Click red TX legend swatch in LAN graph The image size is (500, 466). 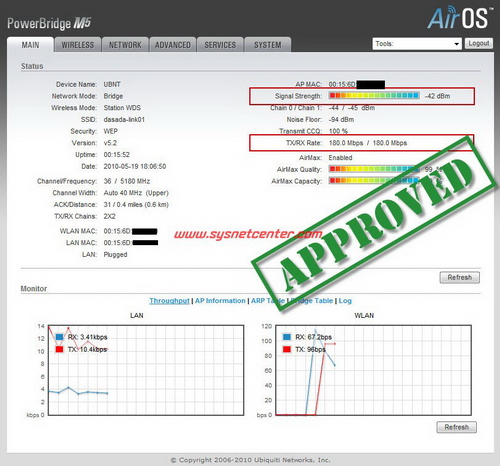pos(60,349)
